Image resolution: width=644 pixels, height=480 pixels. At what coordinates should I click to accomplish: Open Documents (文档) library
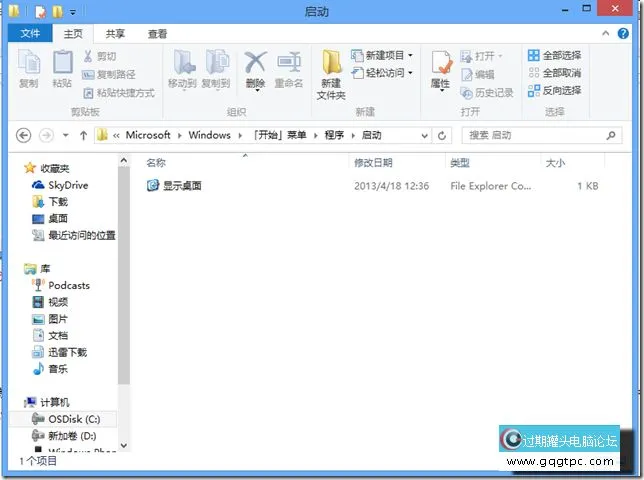pyautogui.click(x=50, y=335)
